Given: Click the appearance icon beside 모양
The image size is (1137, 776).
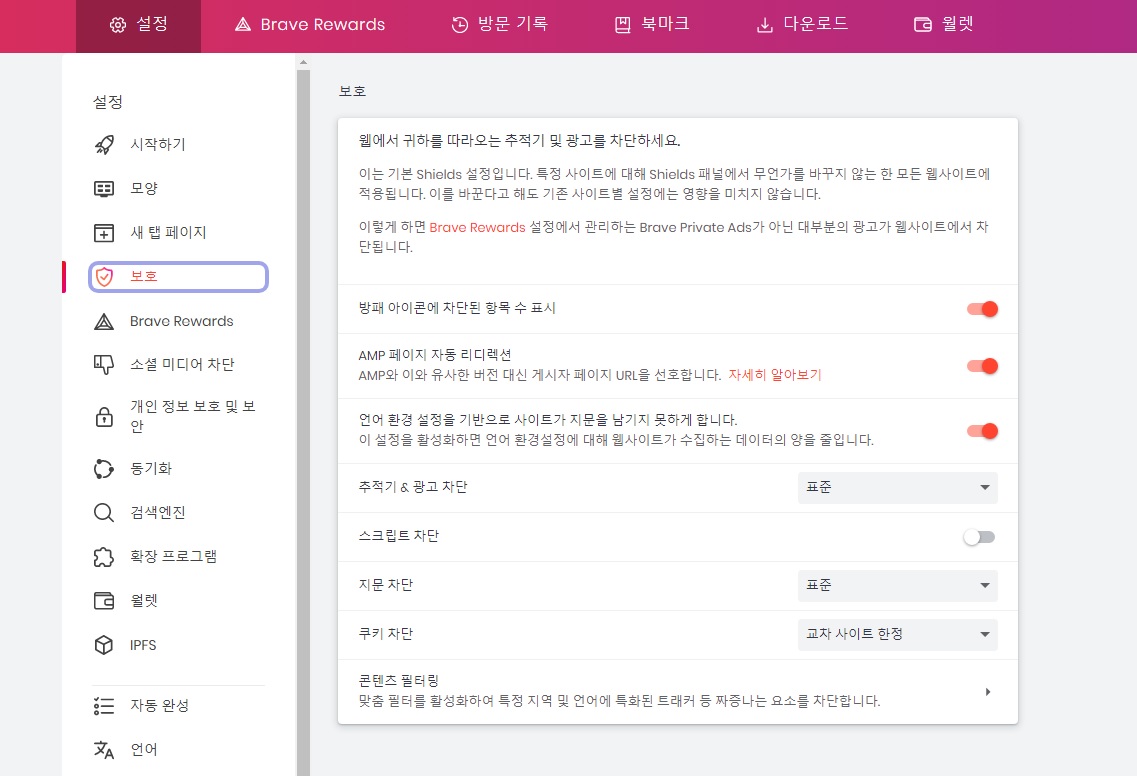Looking at the screenshot, I should tap(104, 189).
